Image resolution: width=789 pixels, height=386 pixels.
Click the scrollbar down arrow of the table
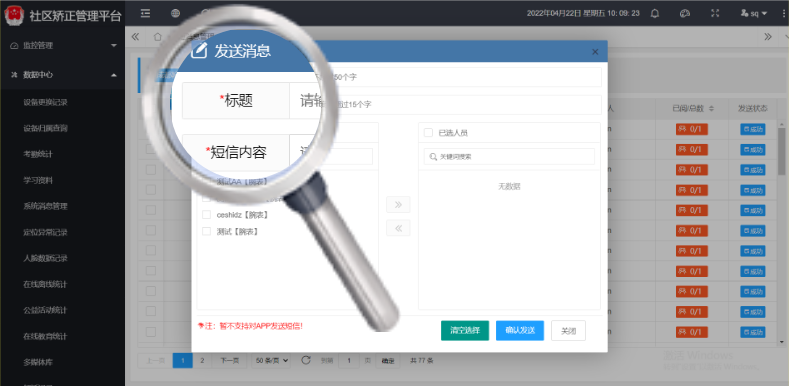tap(781, 342)
